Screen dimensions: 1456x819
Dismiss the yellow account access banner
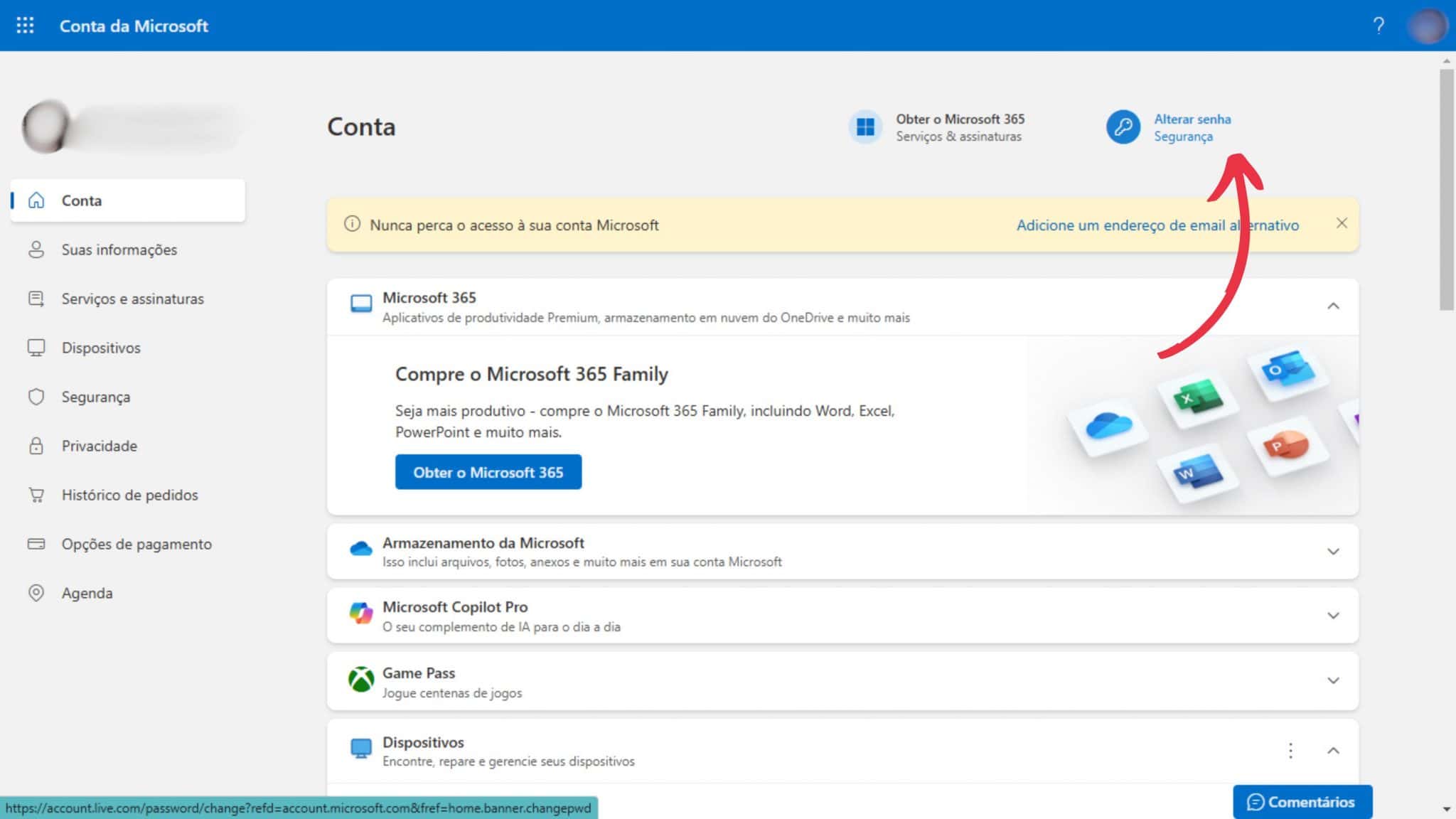pyautogui.click(x=1342, y=223)
